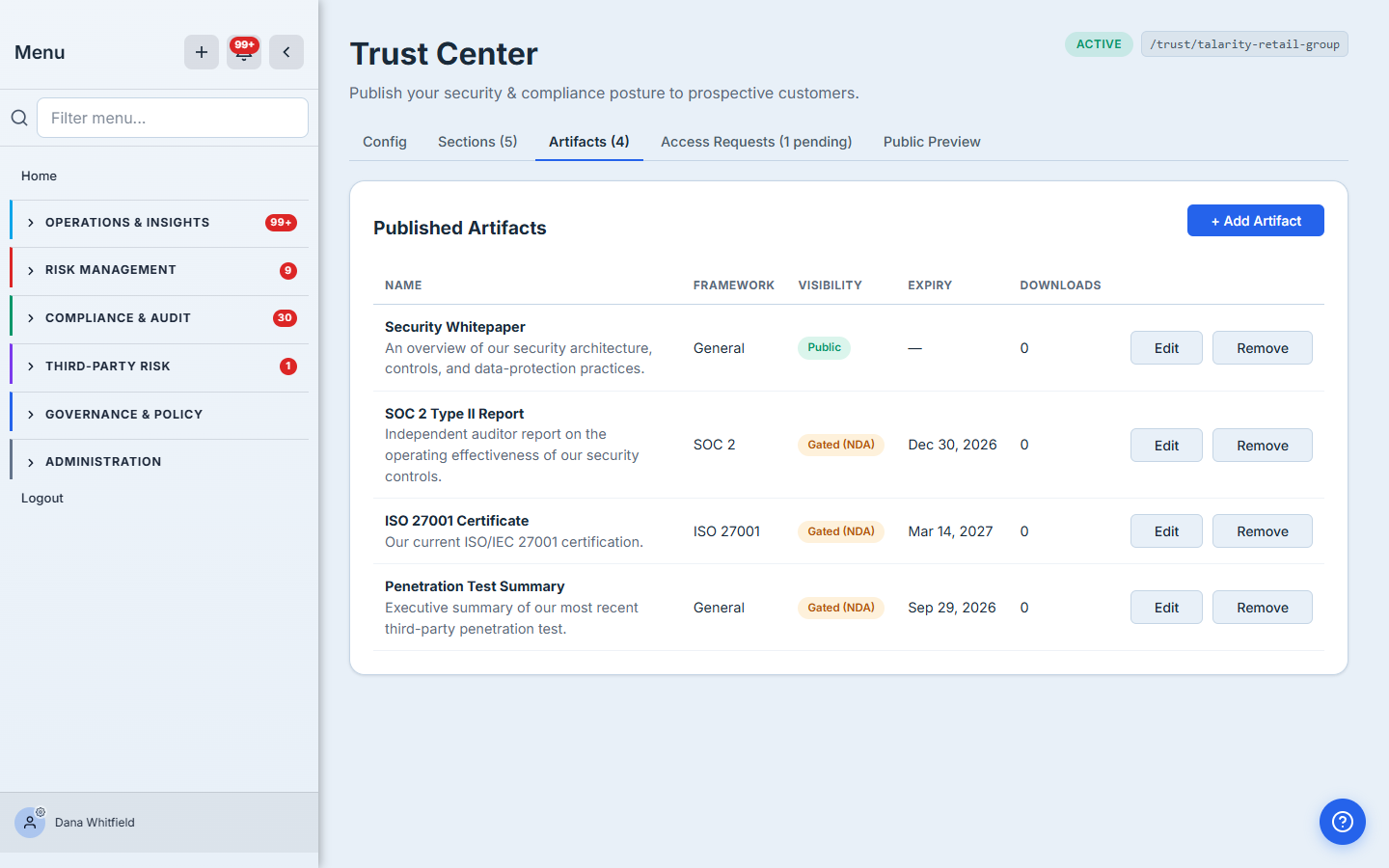This screenshot has height=868, width=1389.
Task: Open the Public Preview tab
Action: [932, 142]
